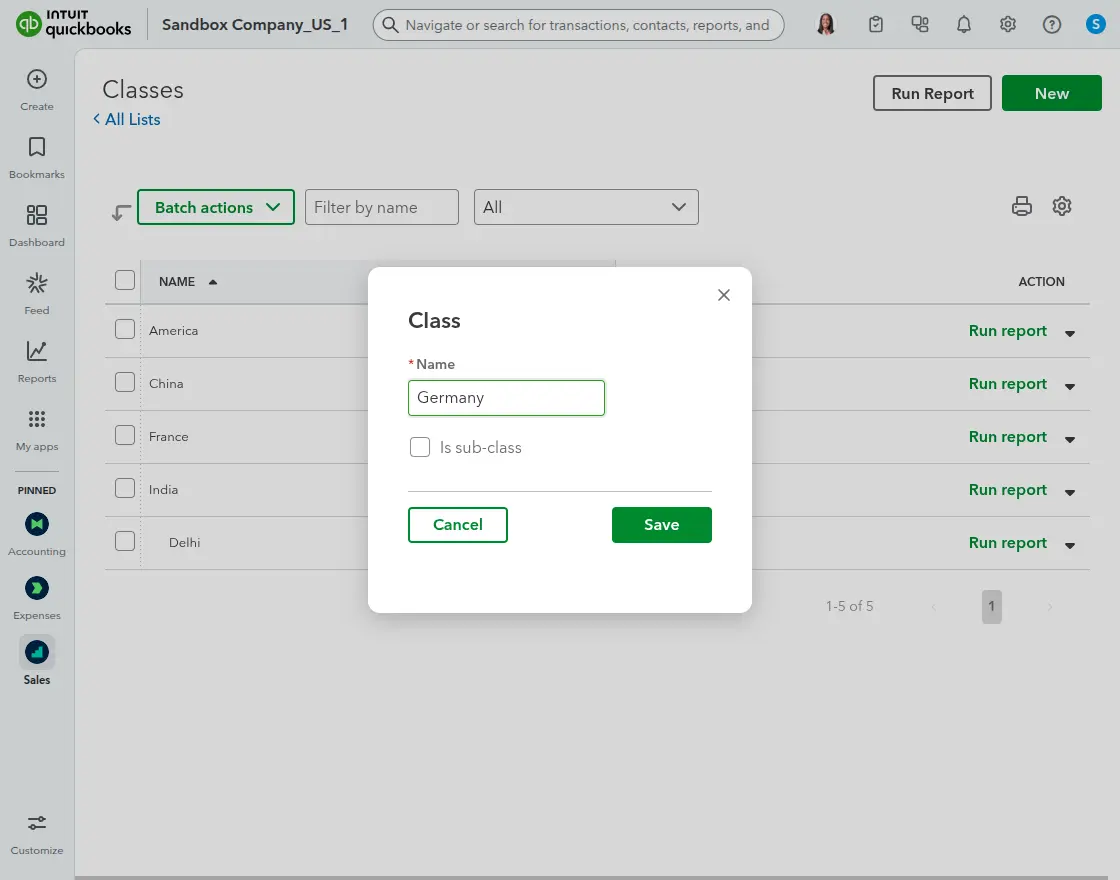Open the Reports section in sidebar
This screenshot has height=880, width=1120.
coord(36,361)
